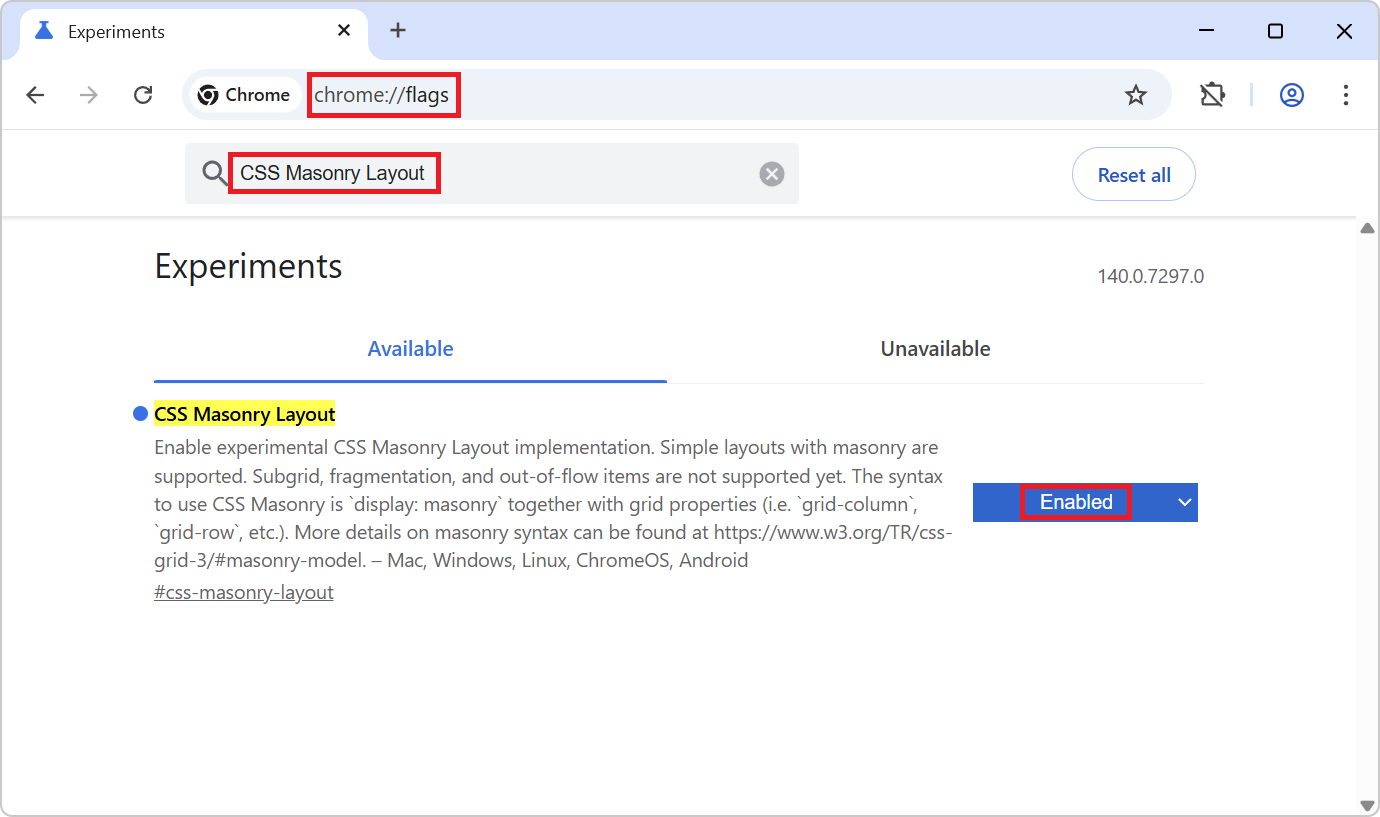Switch to the Unavailable tab

(935, 348)
